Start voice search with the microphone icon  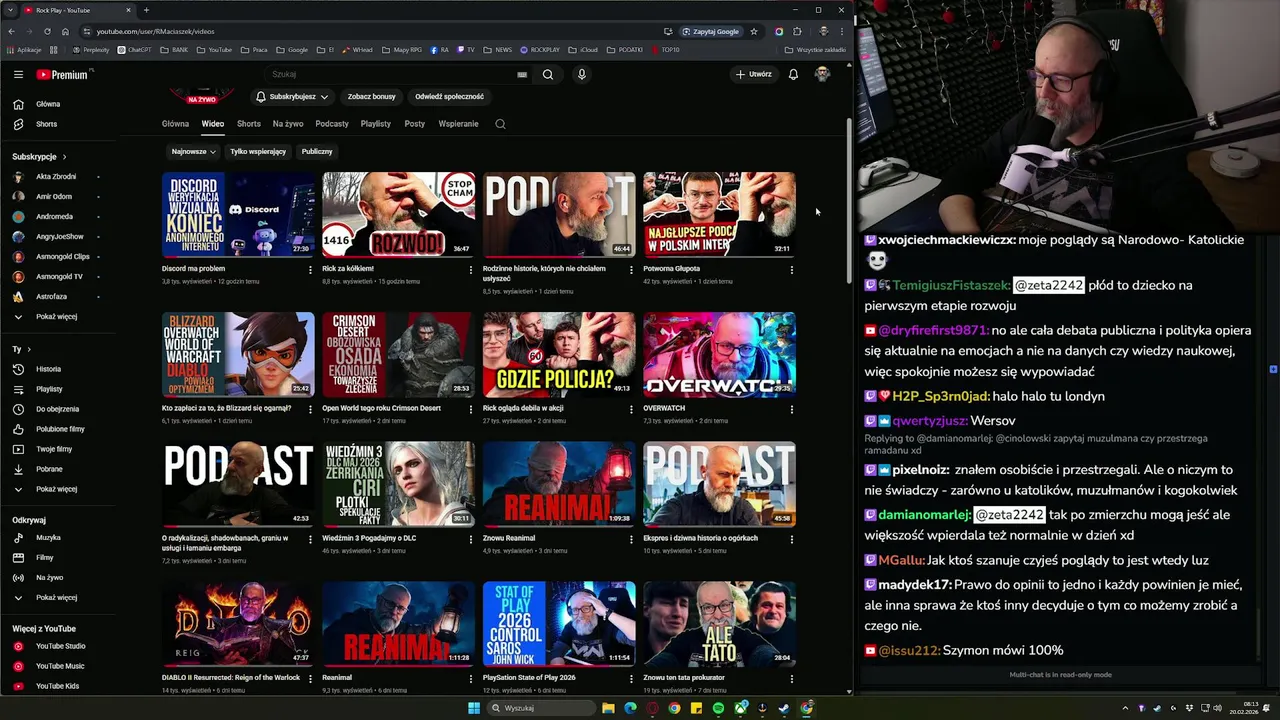[581, 74]
